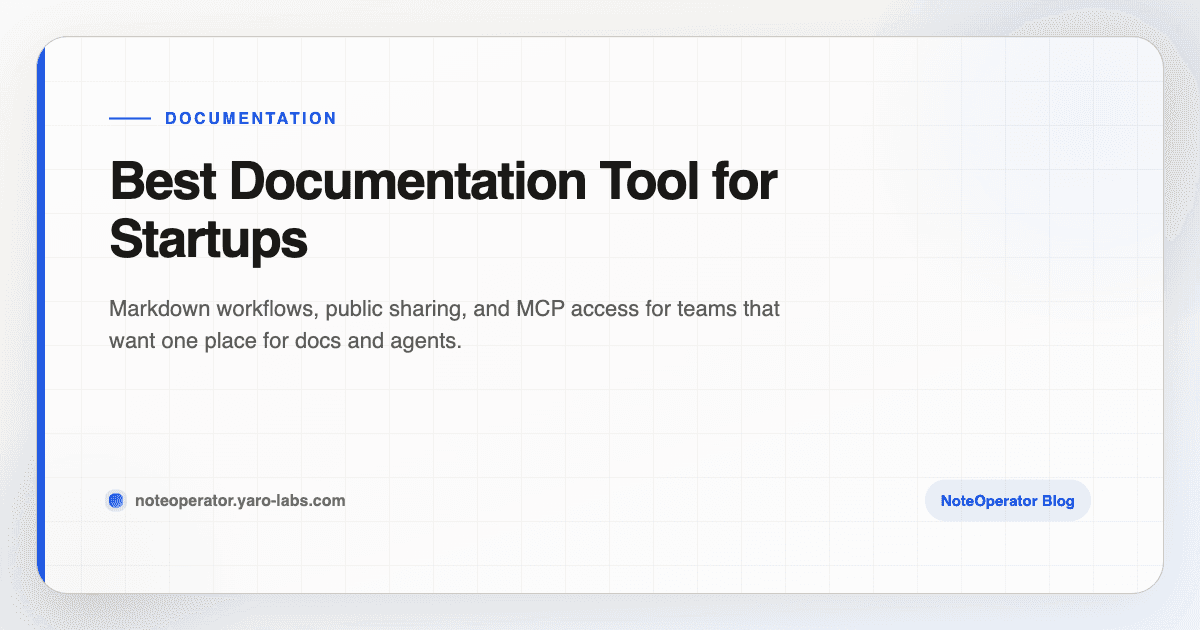
Task: Click the blue dash before DOCUMENTATION
Action: pos(128,118)
